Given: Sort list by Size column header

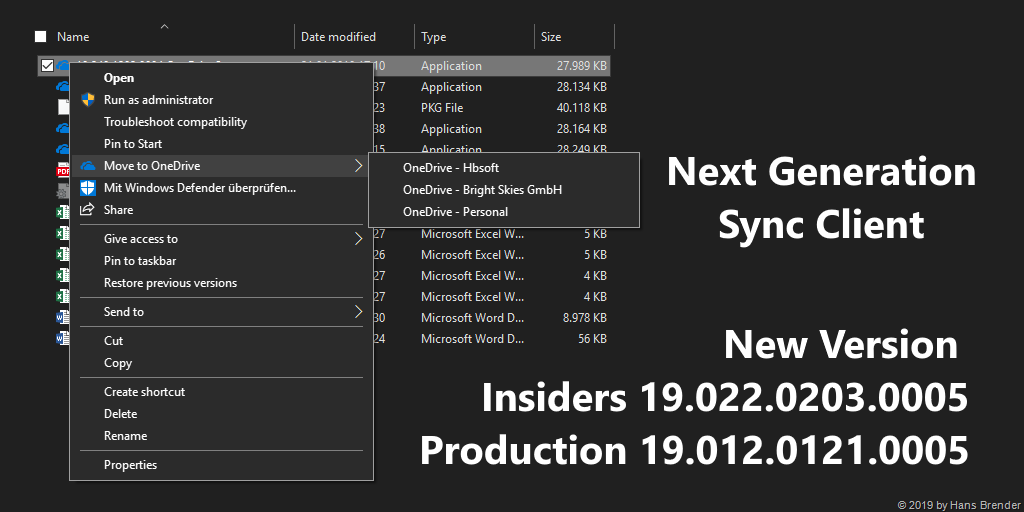Looking at the screenshot, I should (551, 37).
